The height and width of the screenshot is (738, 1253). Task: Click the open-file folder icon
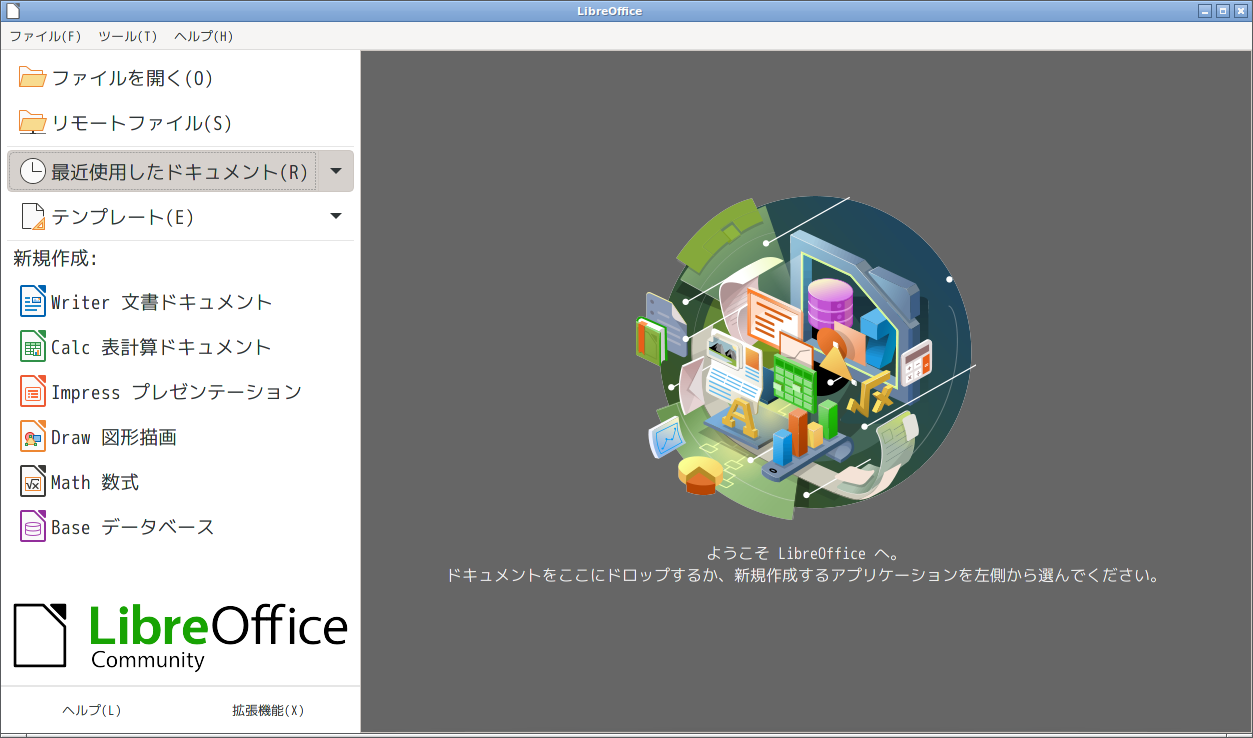point(33,78)
